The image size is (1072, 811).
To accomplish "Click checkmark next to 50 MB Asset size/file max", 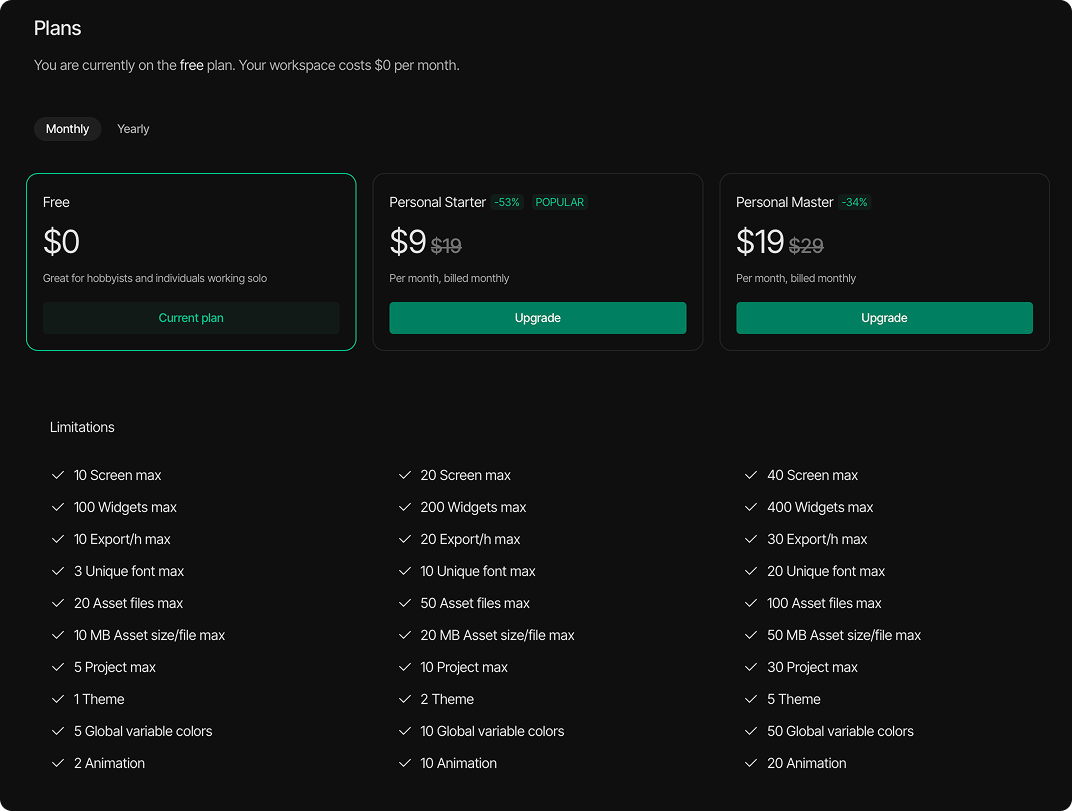I will [x=752, y=635].
